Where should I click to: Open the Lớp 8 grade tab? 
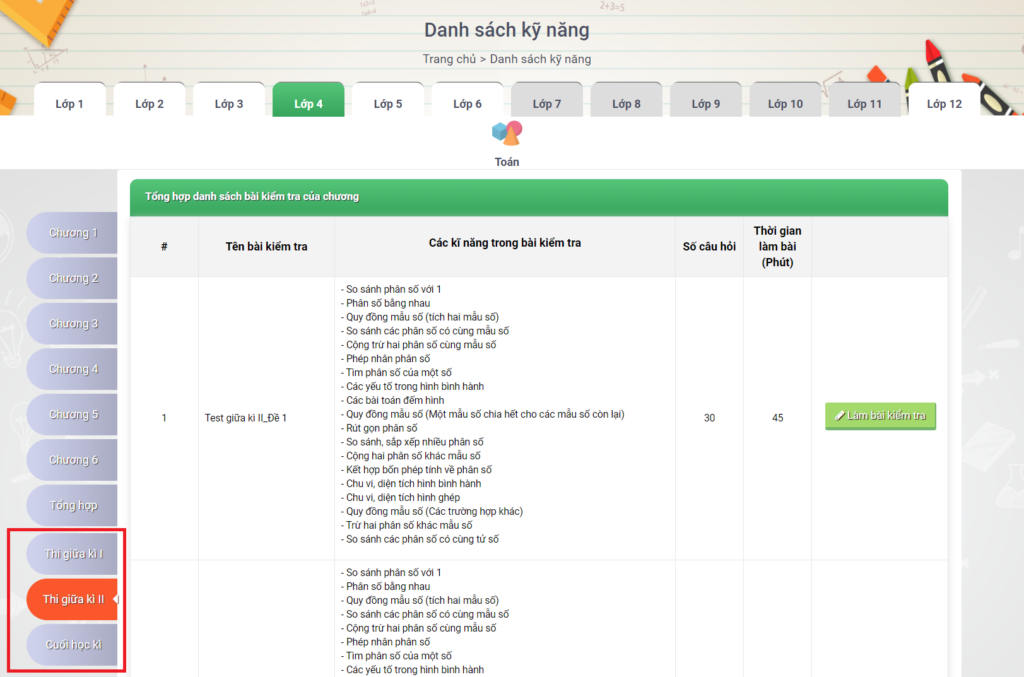626,100
